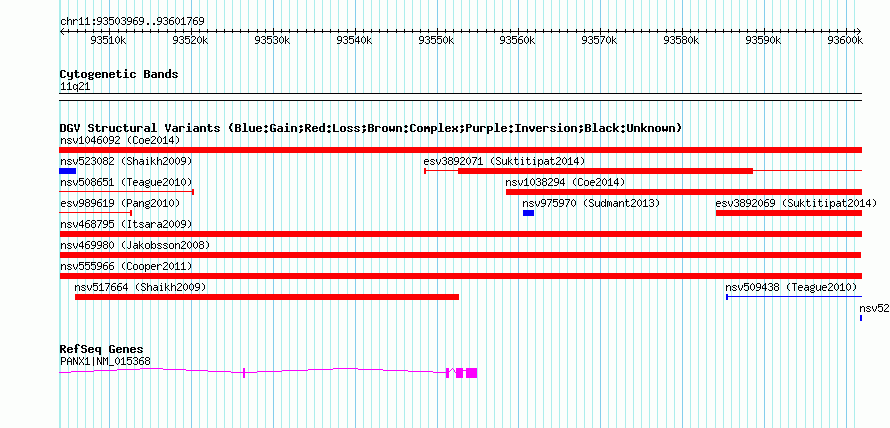Select the esv989619 (Pang2010) label
This screenshot has height=428, width=890.
click(120, 203)
